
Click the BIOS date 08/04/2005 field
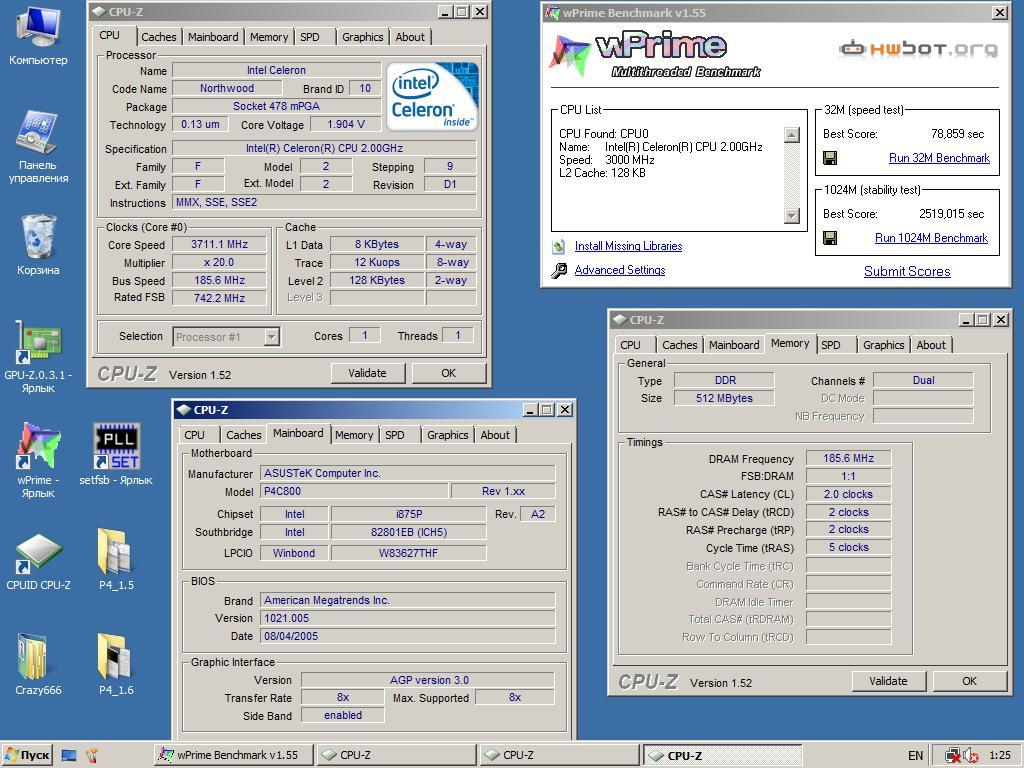tap(408, 636)
